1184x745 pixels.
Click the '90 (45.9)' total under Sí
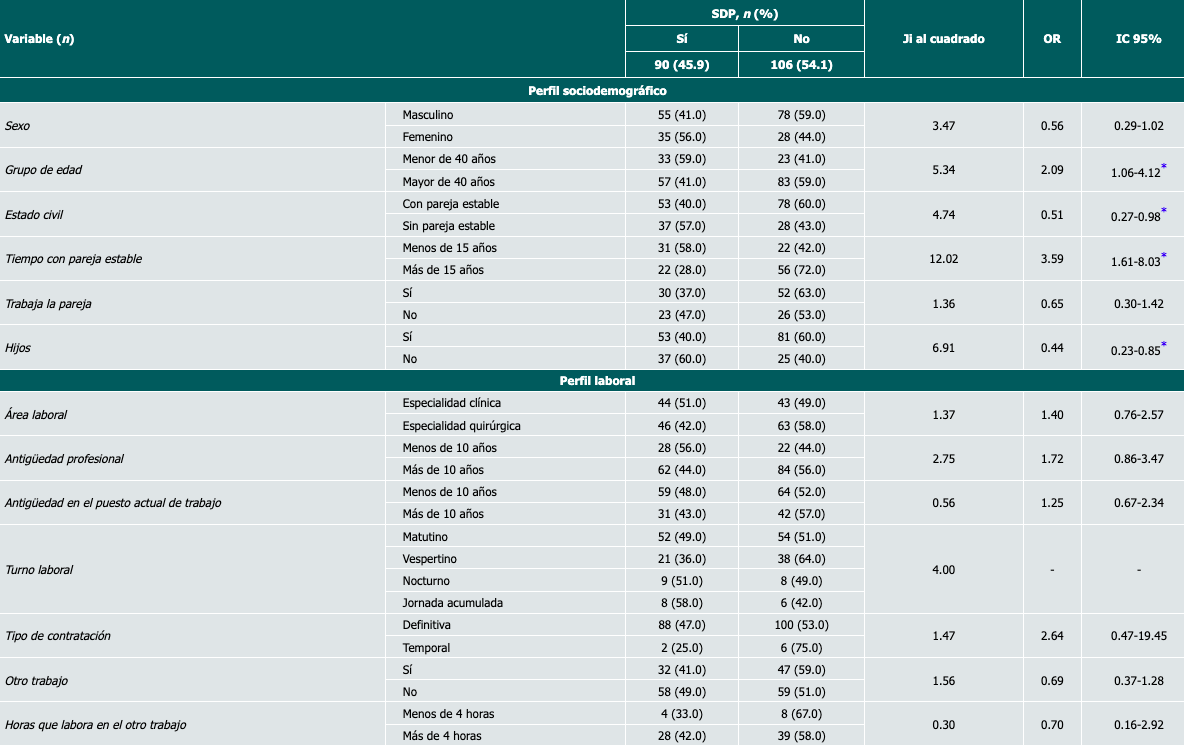681,66
